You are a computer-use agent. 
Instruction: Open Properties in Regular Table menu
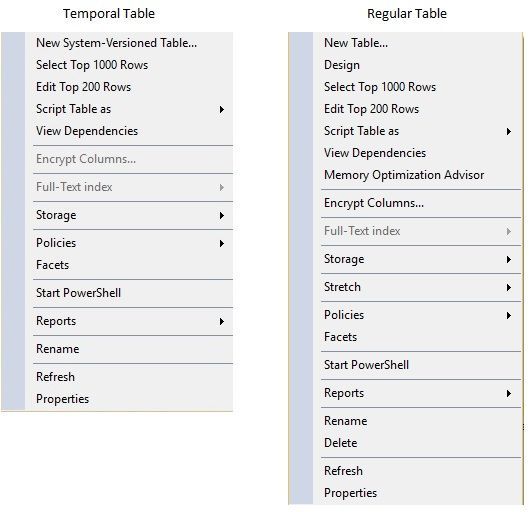(417, 493)
